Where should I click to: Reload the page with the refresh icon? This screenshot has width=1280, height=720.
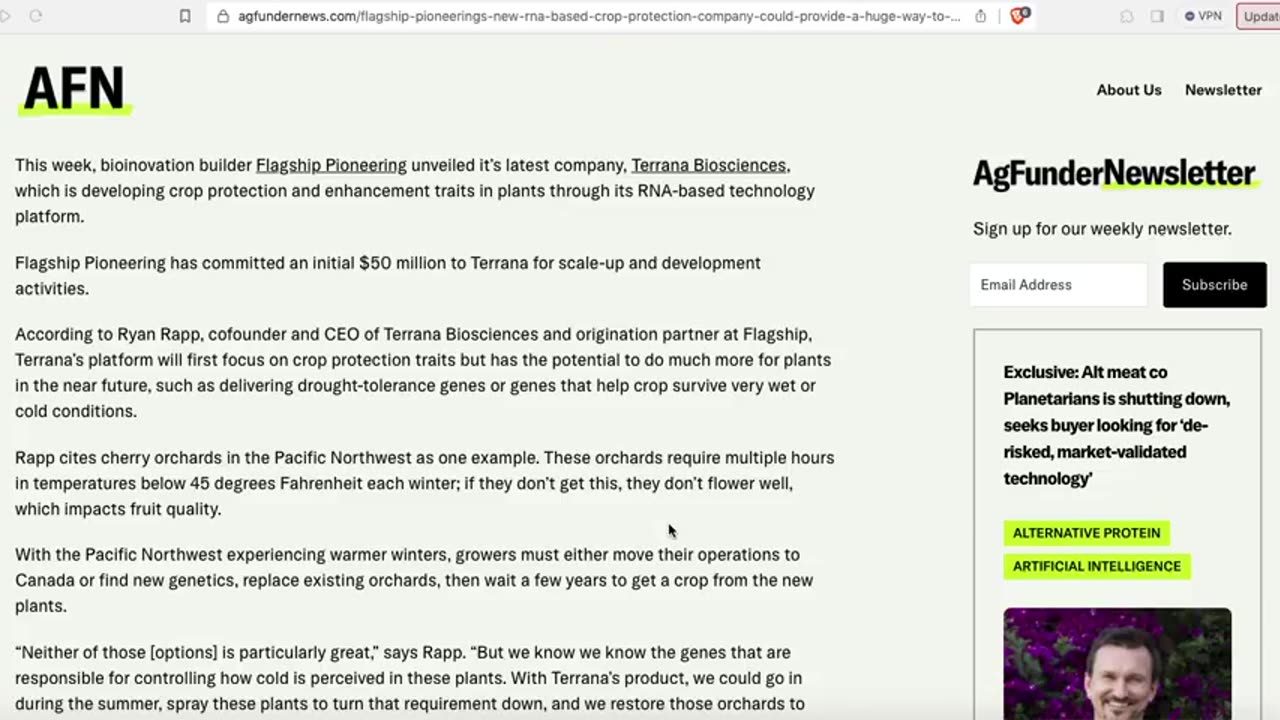tap(36, 16)
